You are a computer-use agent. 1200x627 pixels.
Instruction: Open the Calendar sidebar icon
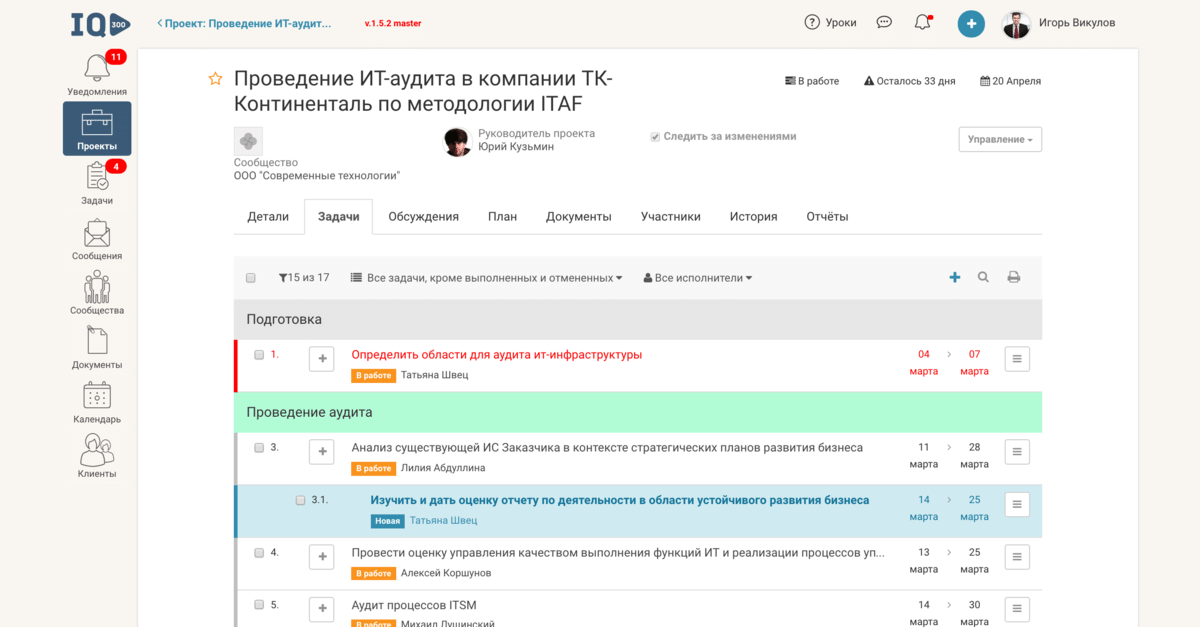coord(97,402)
